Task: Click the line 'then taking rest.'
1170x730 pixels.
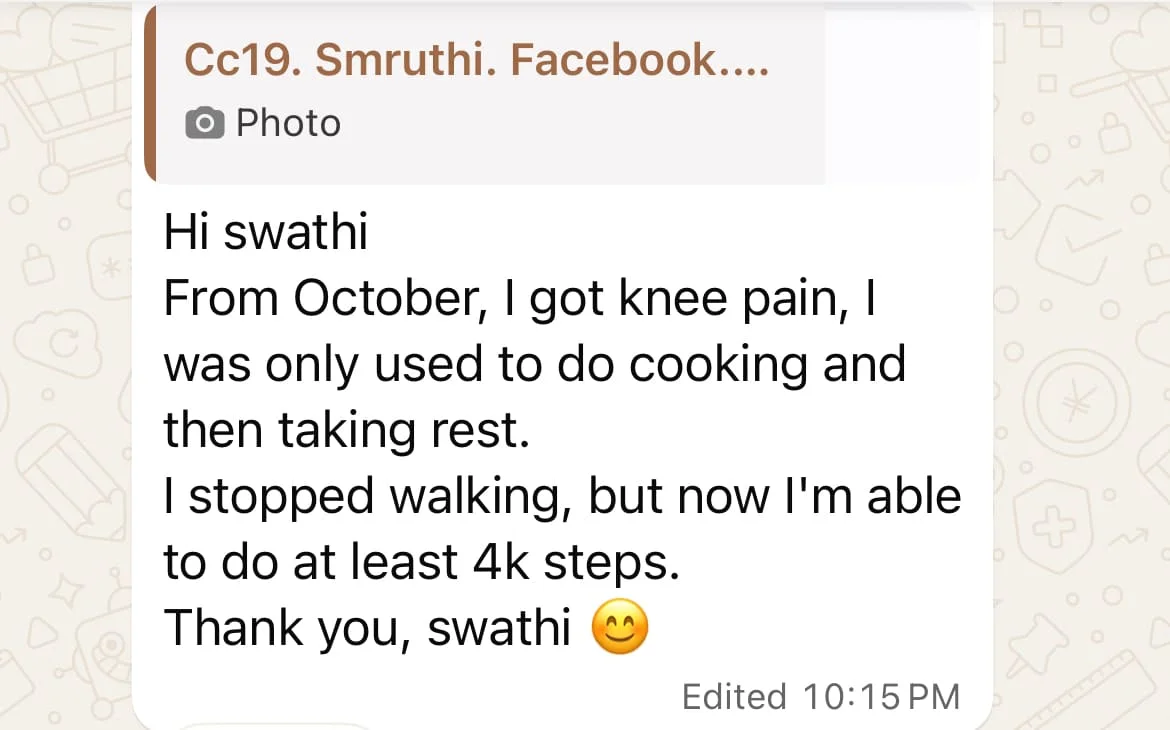Action: tap(345, 431)
